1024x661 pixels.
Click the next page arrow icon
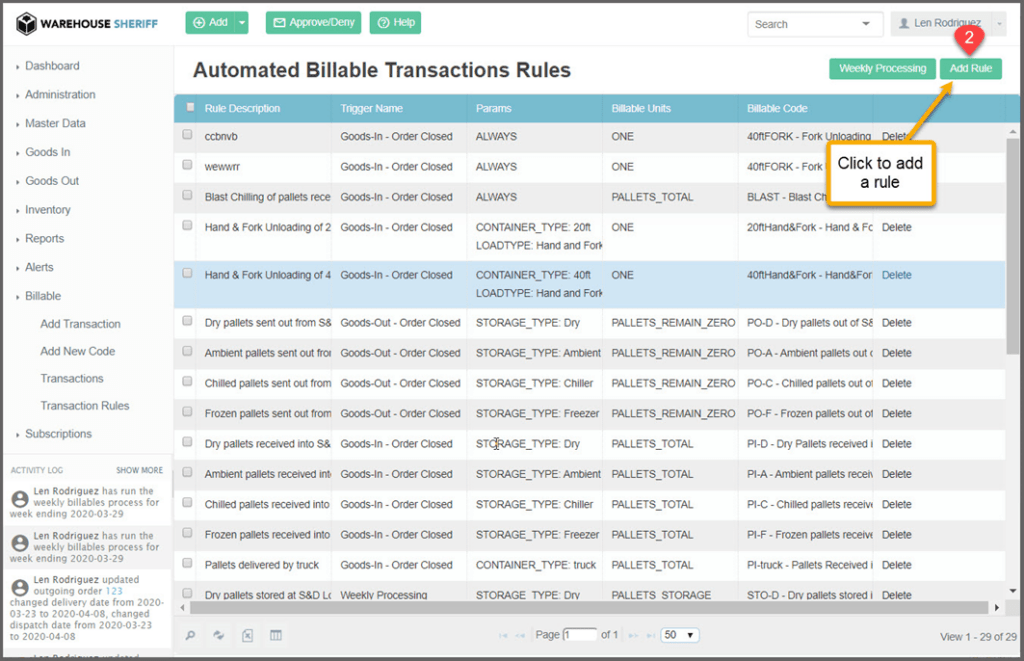(x=636, y=635)
